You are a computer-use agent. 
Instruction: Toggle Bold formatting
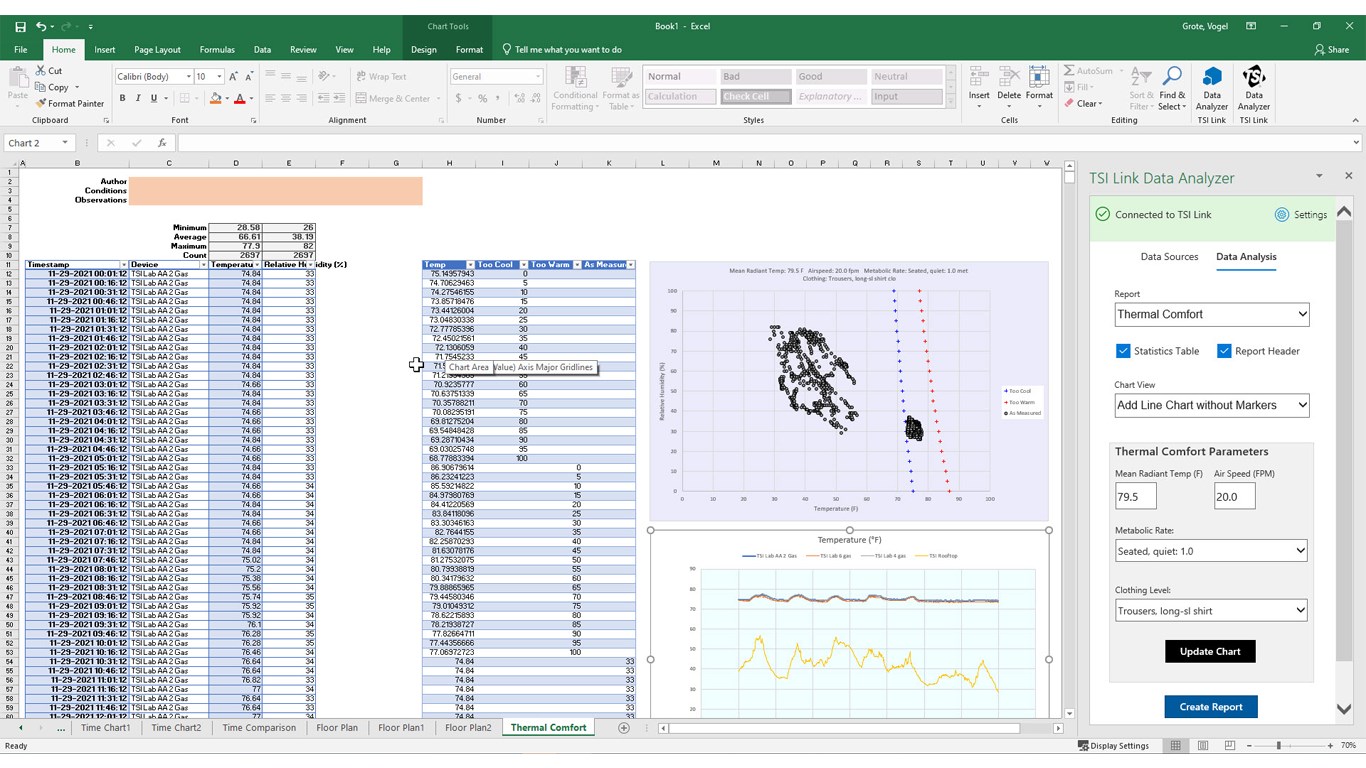(x=122, y=98)
